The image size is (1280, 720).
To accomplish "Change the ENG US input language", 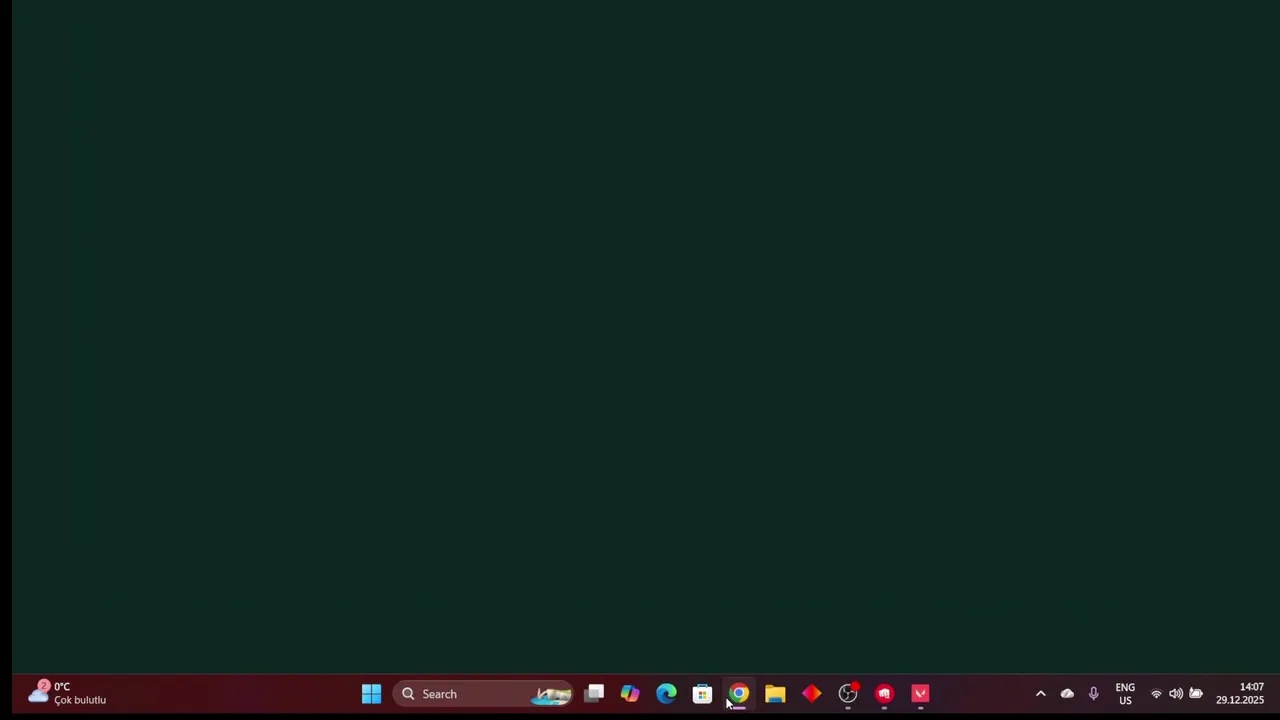I will tap(1125, 694).
